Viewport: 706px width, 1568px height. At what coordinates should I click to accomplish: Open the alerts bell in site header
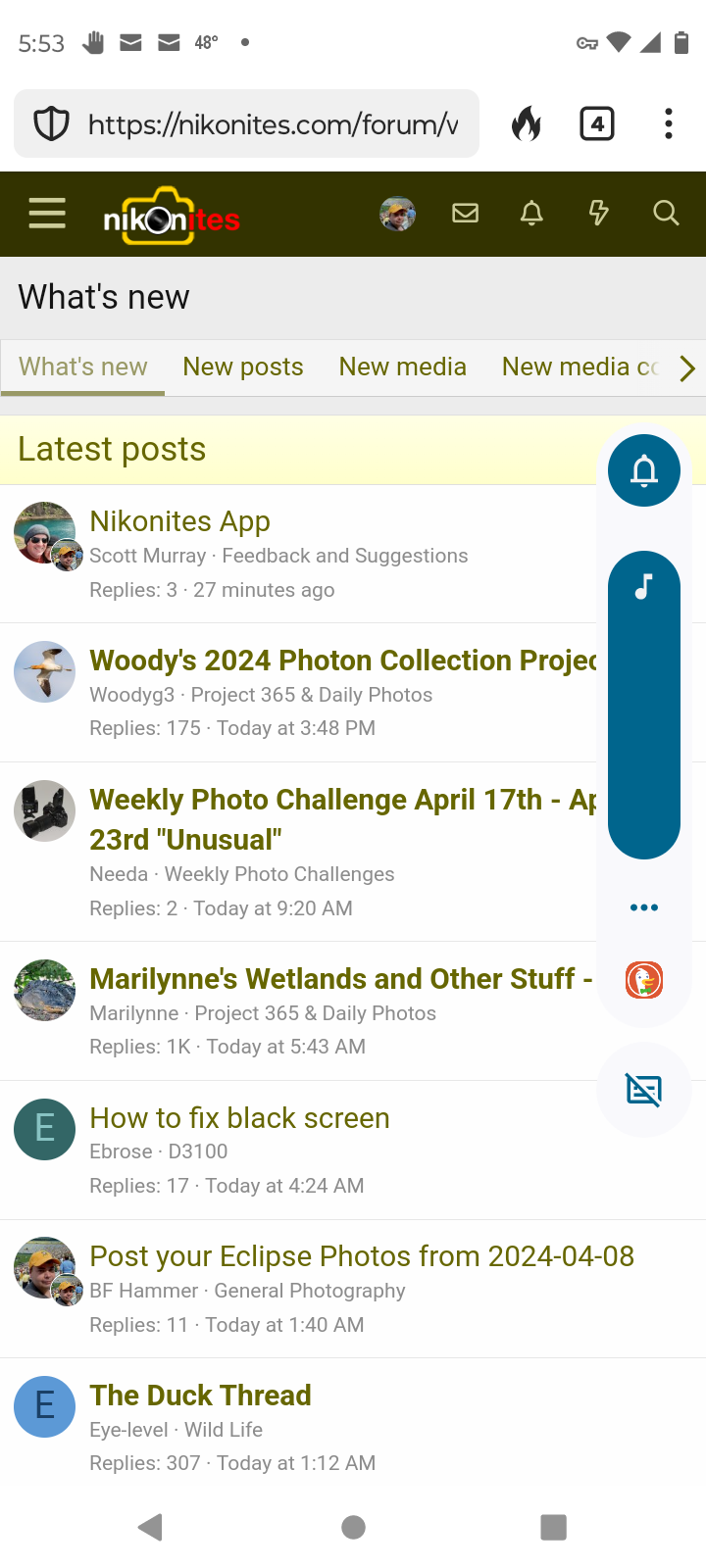pos(531,213)
